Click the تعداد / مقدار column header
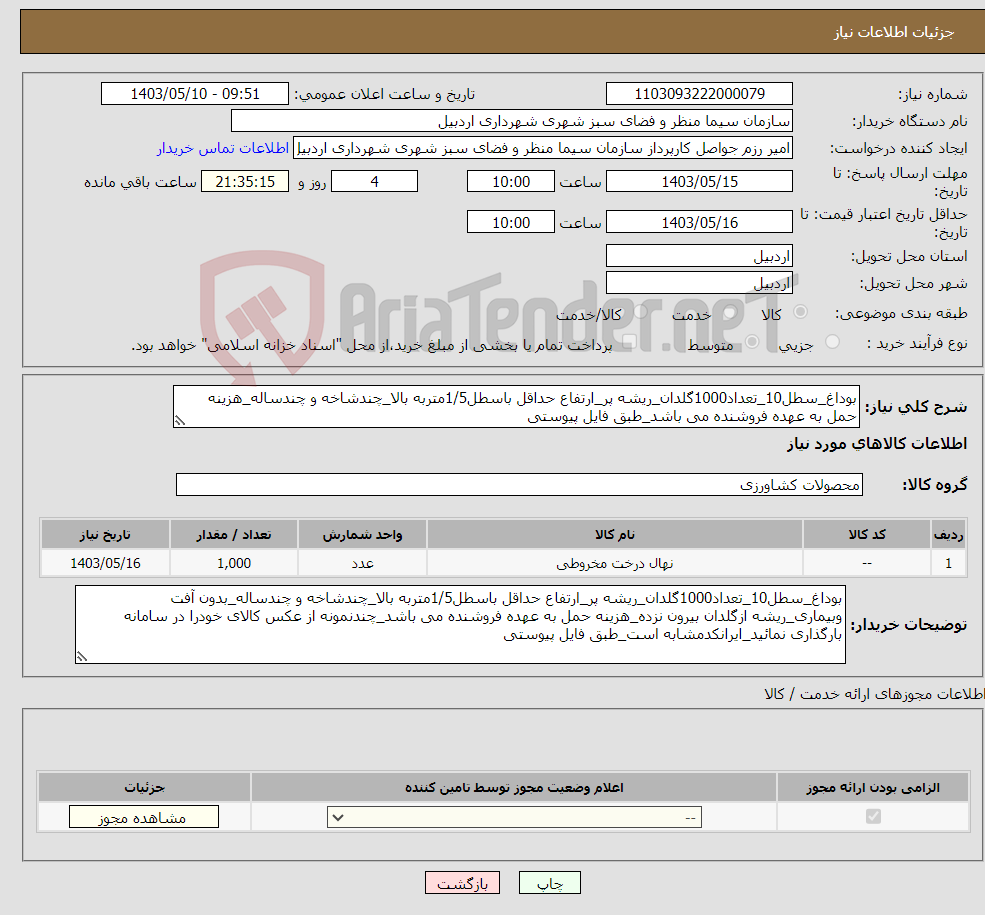Screen dimensions: 985x915 [234, 534]
